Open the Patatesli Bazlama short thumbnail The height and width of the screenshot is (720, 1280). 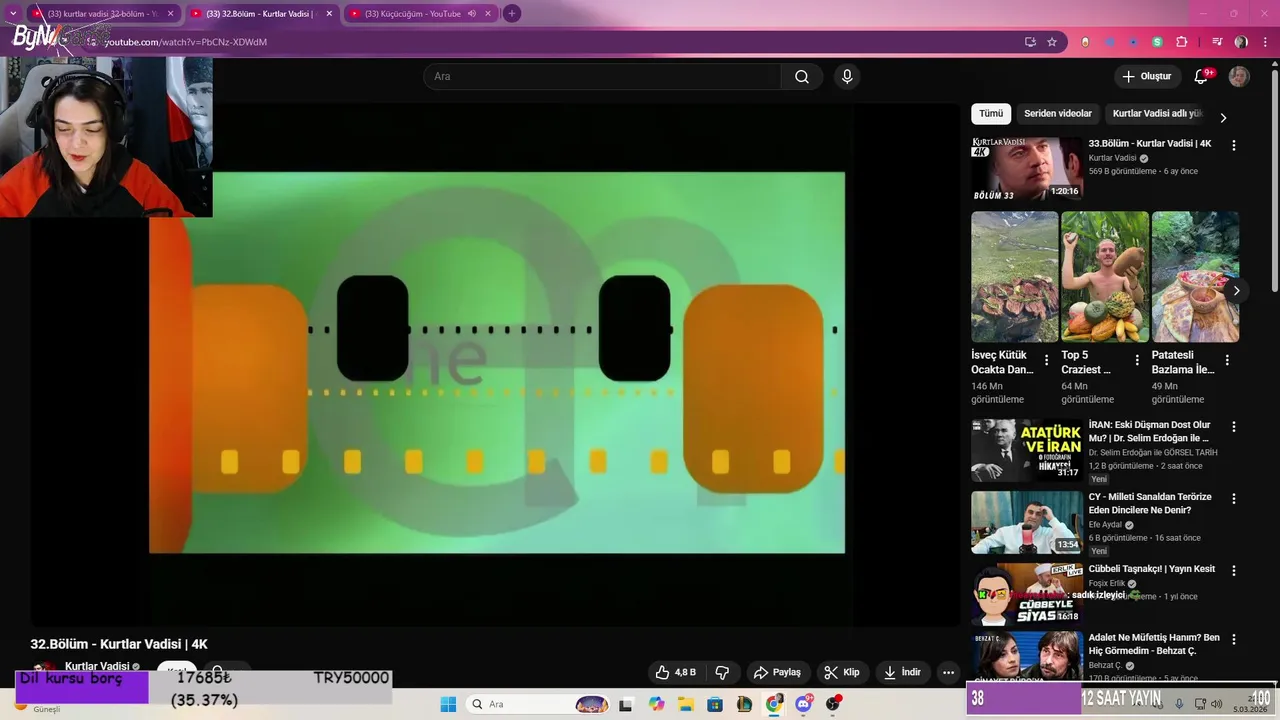click(1195, 277)
